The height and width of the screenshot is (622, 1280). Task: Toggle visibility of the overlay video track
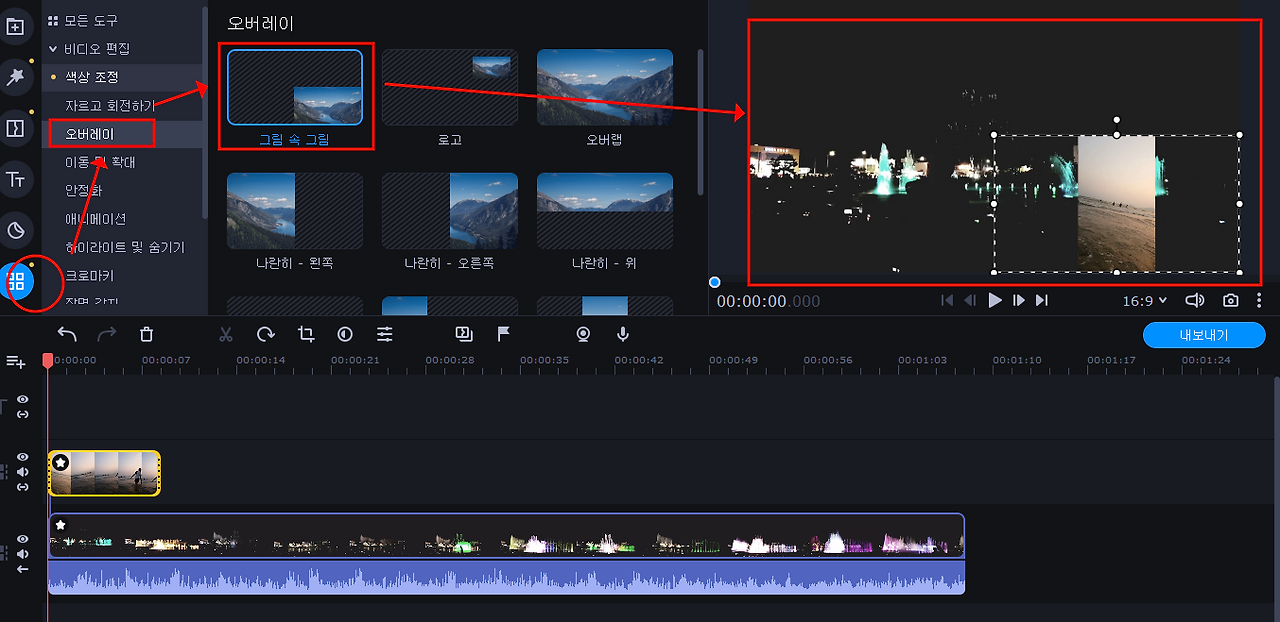click(x=23, y=457)
